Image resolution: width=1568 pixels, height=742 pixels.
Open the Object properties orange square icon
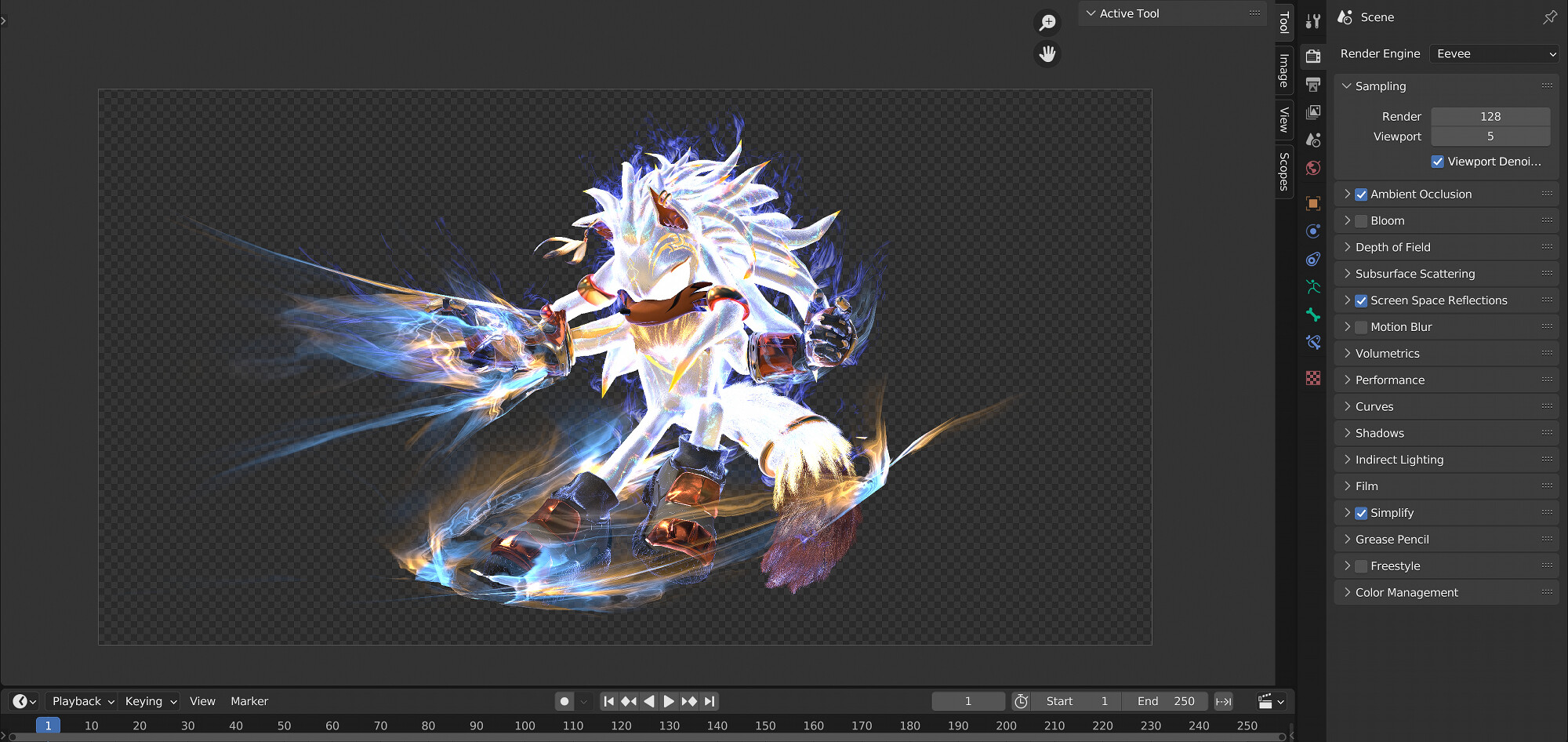(1313, 203)
